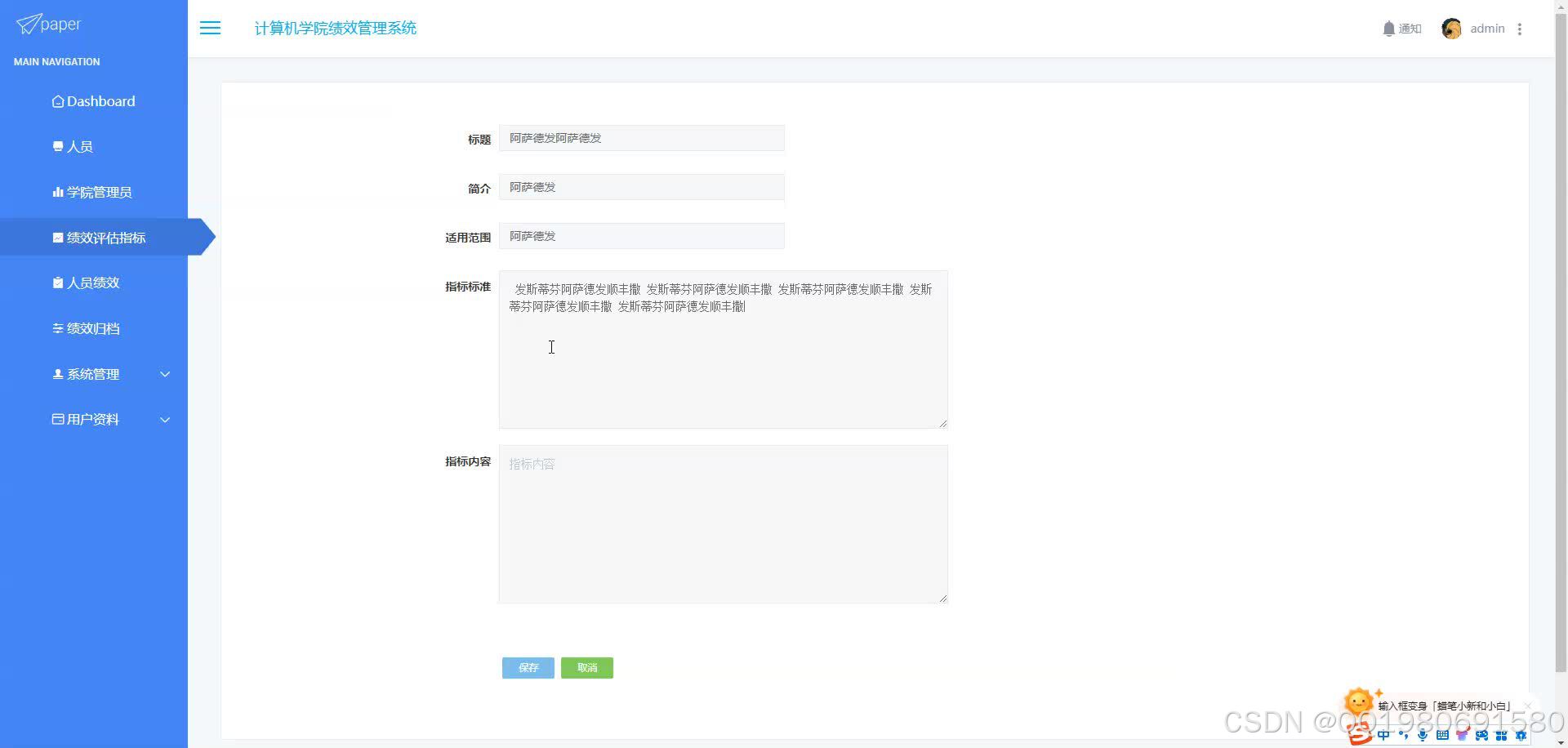
Task: Toggle Chinese input mode 中 icon
Action: (1383, 736)
